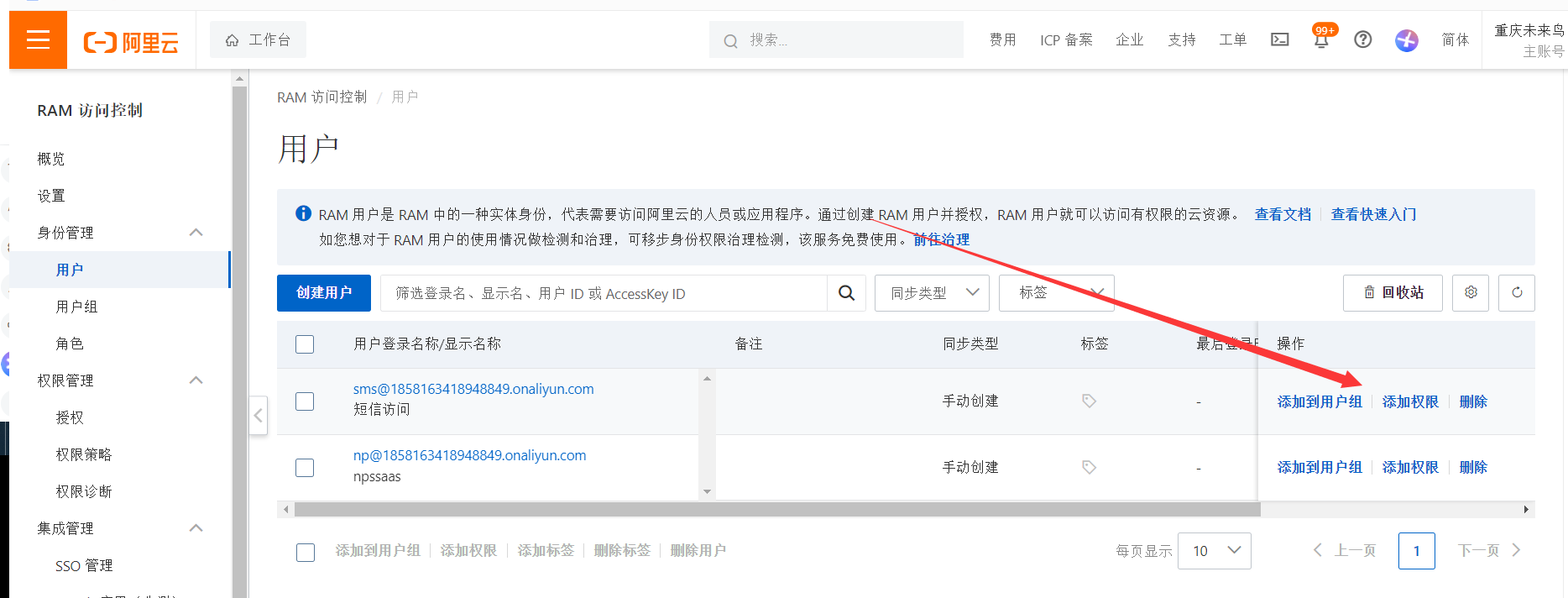This screenshot has height=598, width=1568.
Task: Collapse the 身份管理 sidebar section
Action: 196,233
